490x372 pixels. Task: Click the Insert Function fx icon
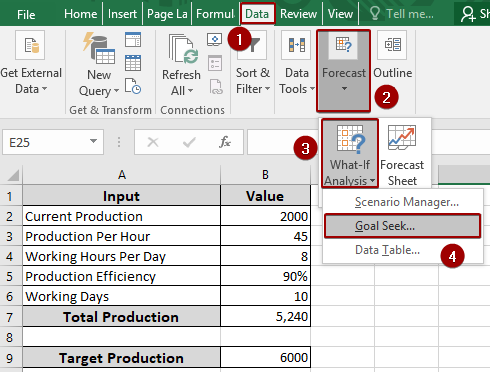click(225, 142)
